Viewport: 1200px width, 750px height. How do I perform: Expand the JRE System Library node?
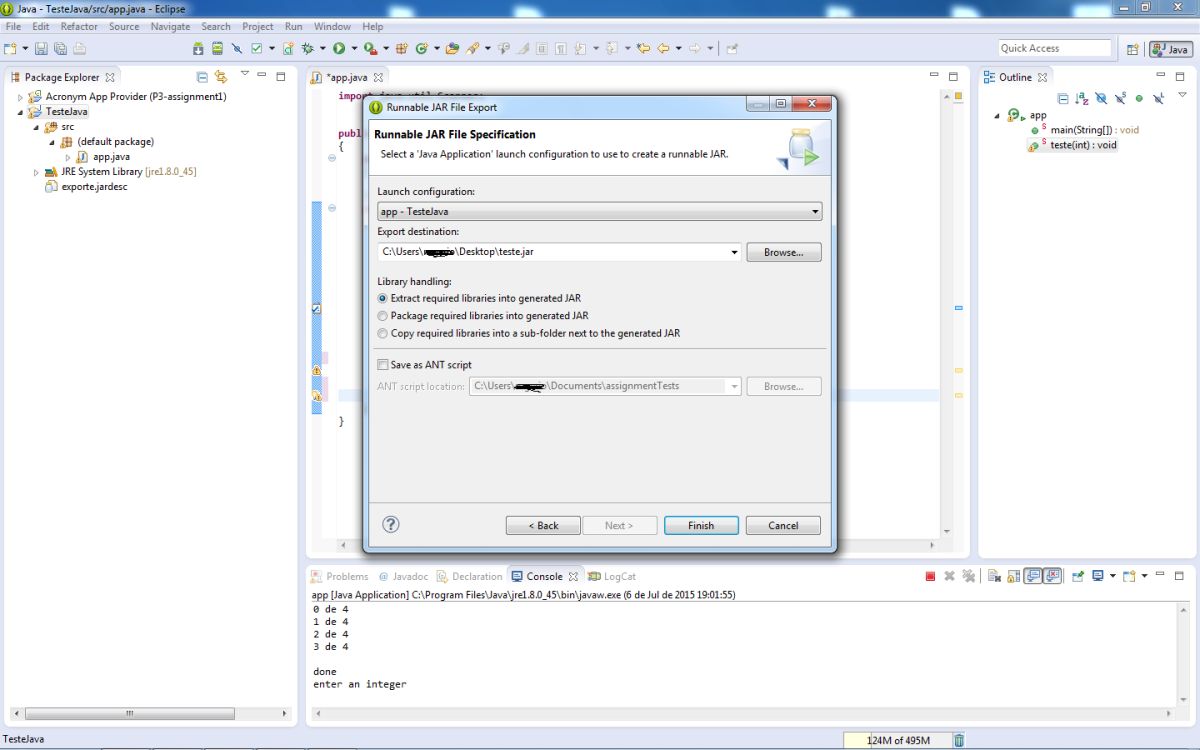[37, 172]
